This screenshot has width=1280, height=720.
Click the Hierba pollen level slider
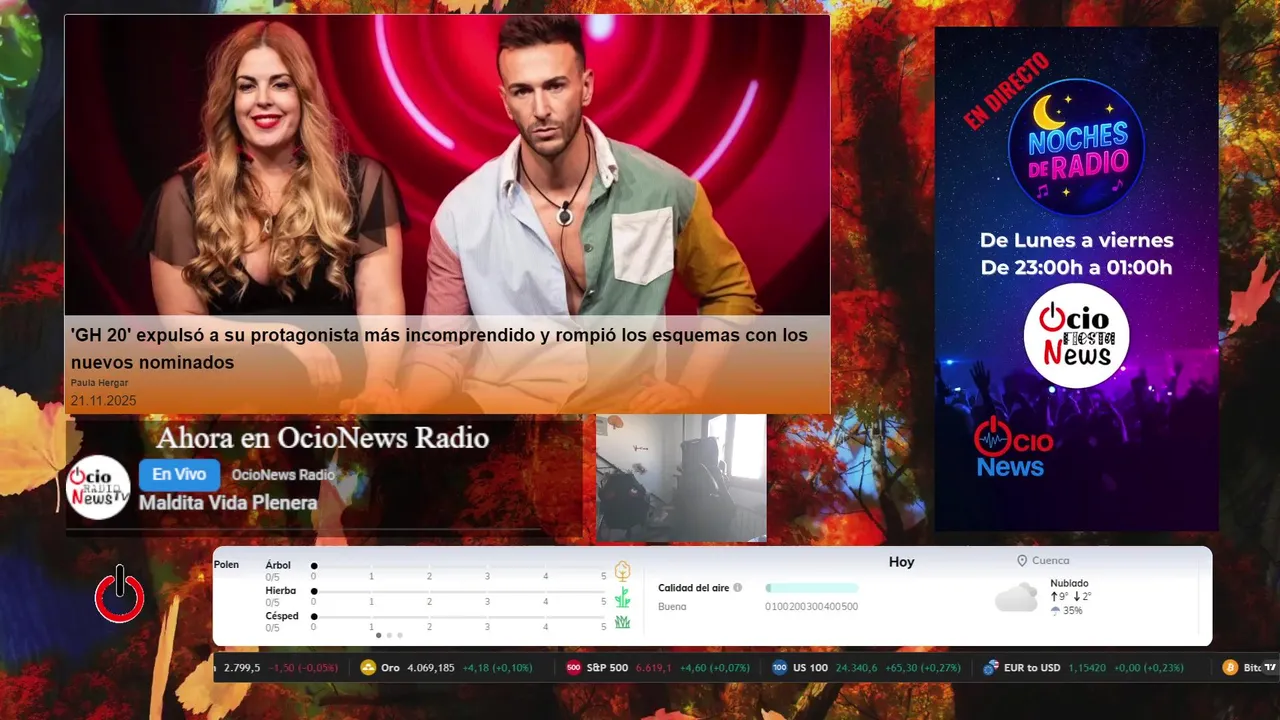click(x=459, y=591)
